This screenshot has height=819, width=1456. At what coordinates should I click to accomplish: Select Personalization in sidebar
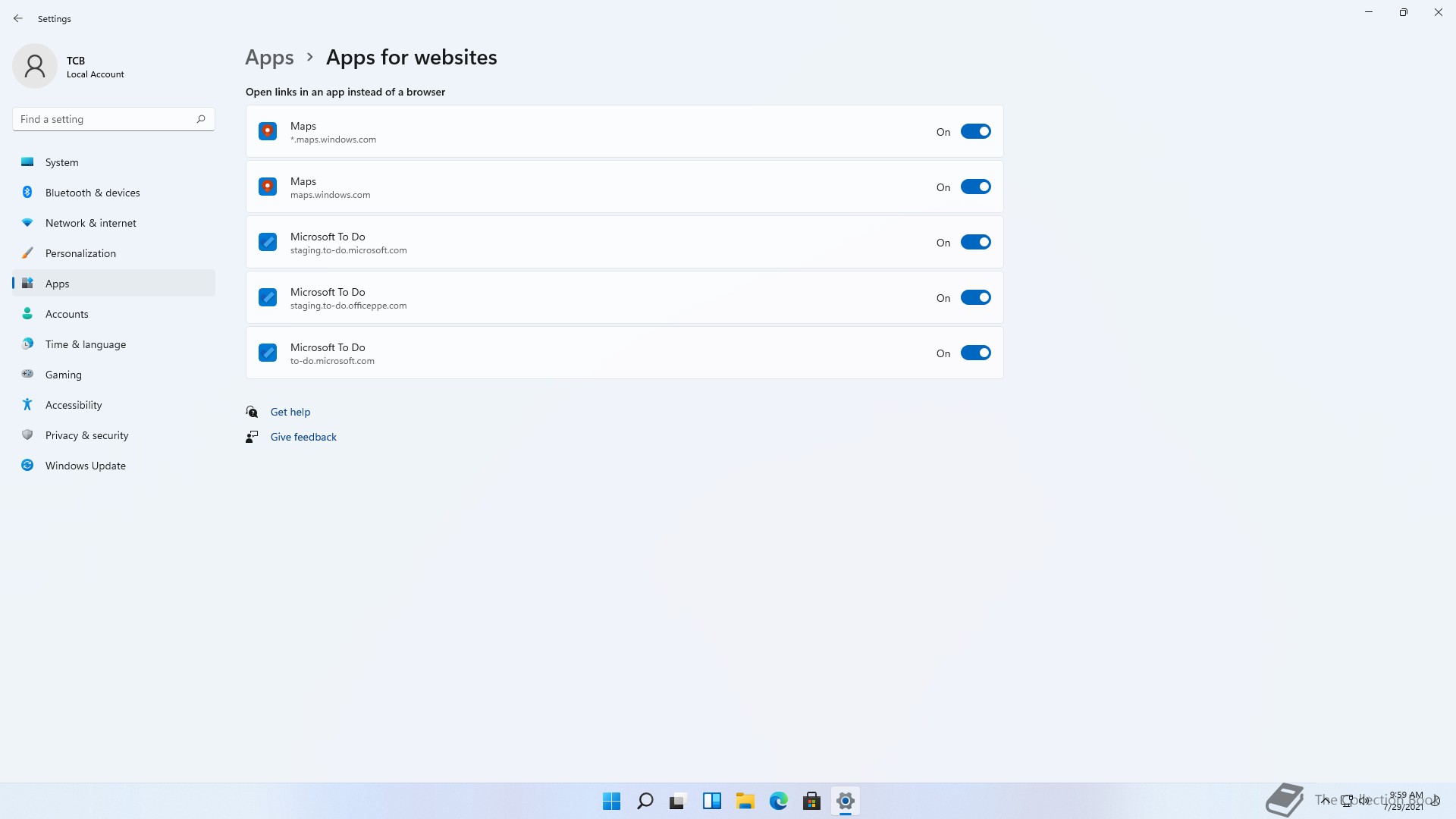point(114,253)
